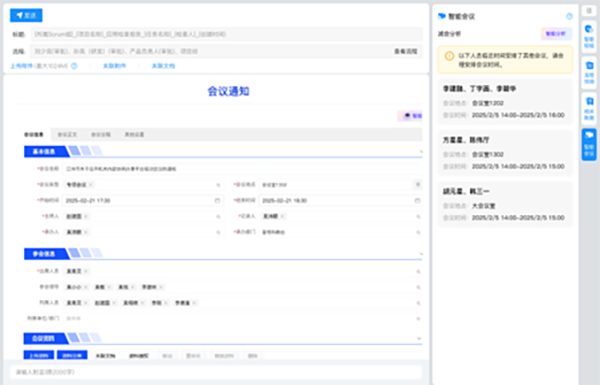Click the comment input box at bottom
Screen dimensions: 600x385
pyautogui.click(x=216, y=372)
